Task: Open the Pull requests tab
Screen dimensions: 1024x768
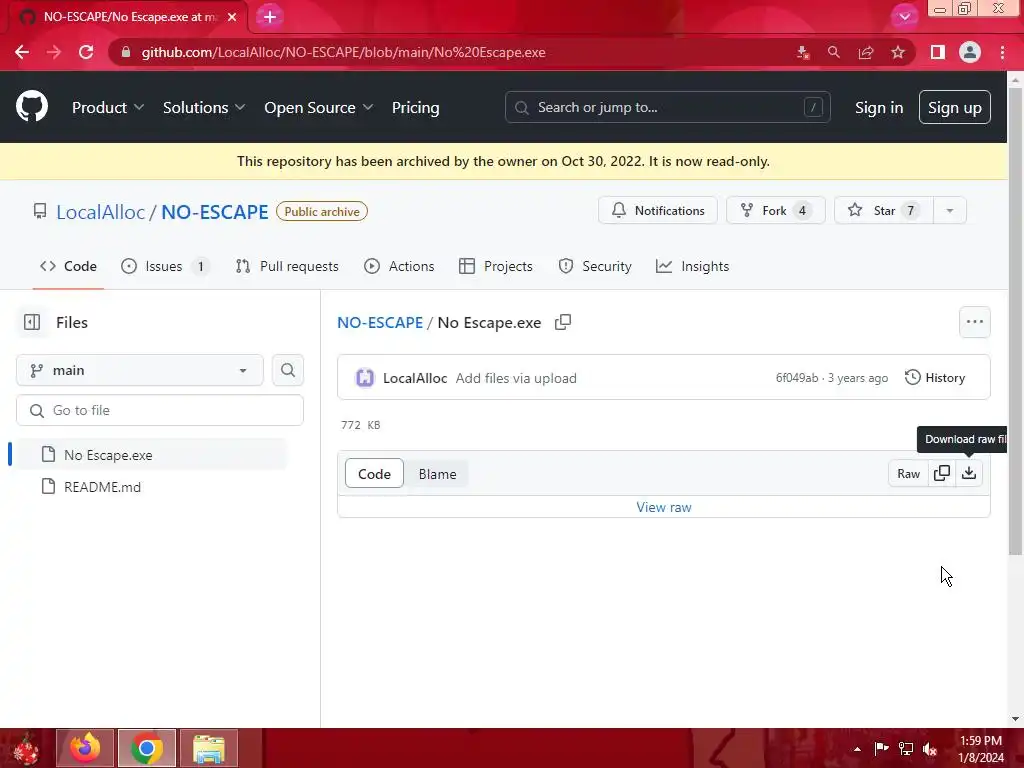Action: (287, 266)
